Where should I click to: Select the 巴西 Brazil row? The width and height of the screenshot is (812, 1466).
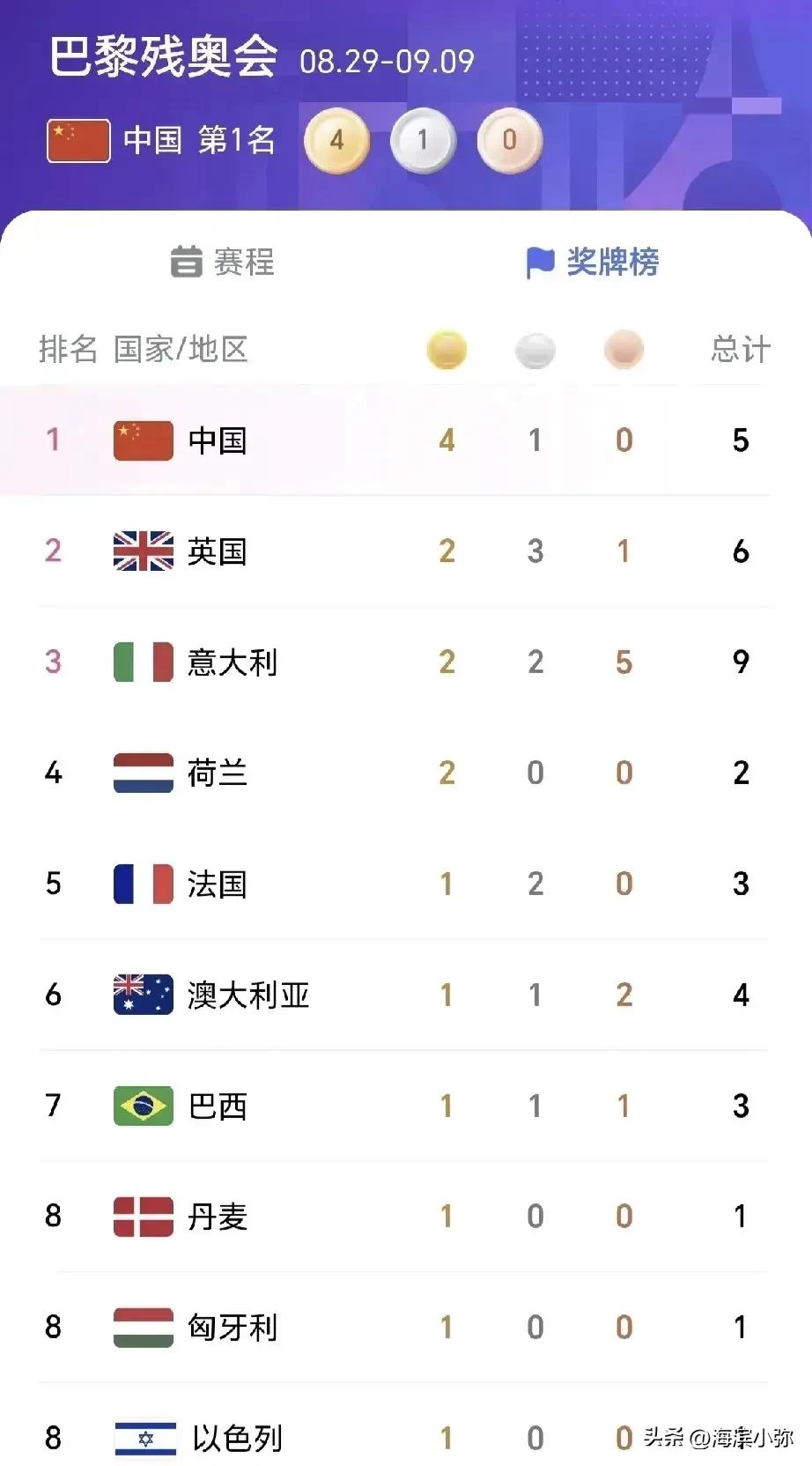click(x=406, y=1106)
